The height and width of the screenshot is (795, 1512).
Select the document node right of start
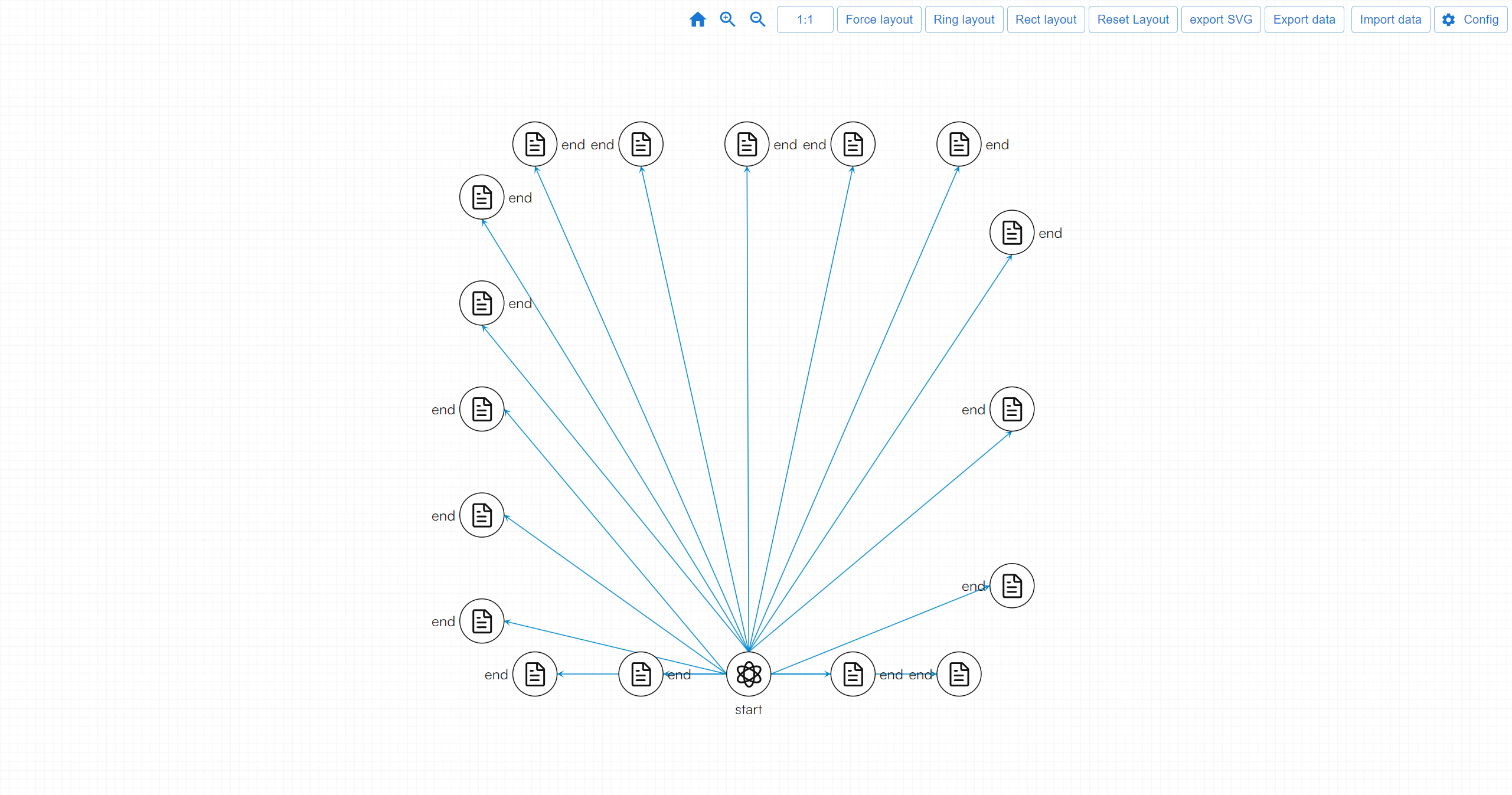coord(853,674)
